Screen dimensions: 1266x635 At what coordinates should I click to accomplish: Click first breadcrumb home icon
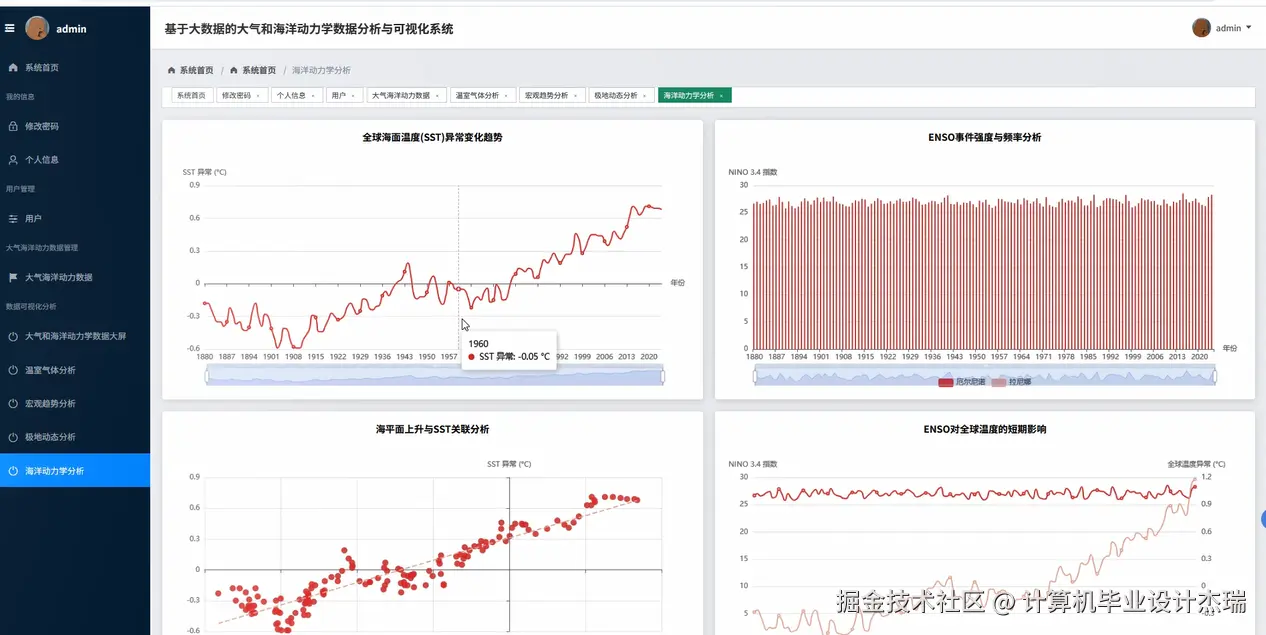pyautogui.click(x=172, y=70)
